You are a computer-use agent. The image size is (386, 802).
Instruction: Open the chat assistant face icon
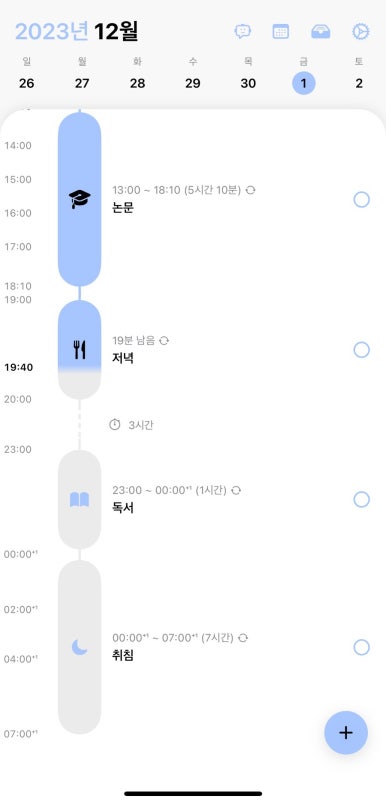pos(242,32)
